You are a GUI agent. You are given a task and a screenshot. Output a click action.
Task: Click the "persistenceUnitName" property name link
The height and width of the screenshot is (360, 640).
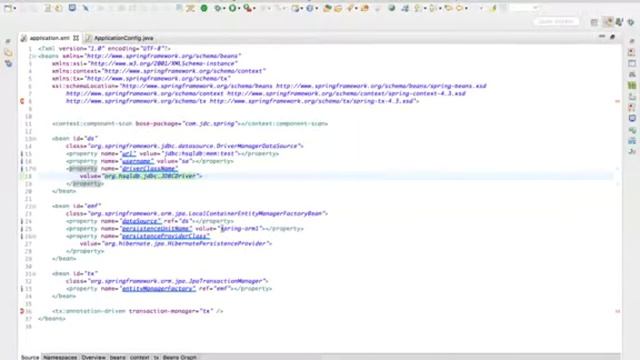[156, 229]
